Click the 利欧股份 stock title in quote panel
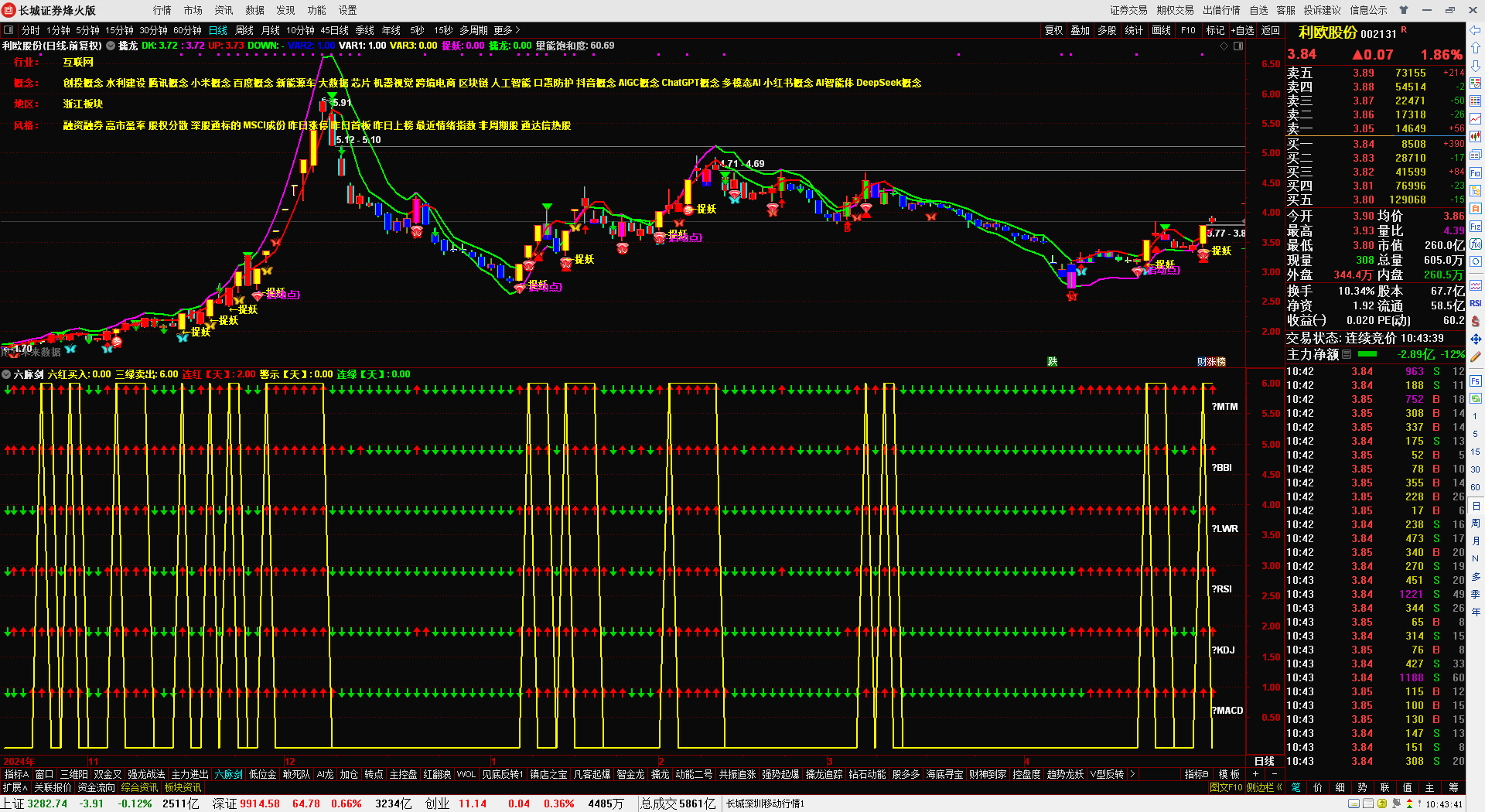The image size is (1485, 812). click(x=1327, y=32)
